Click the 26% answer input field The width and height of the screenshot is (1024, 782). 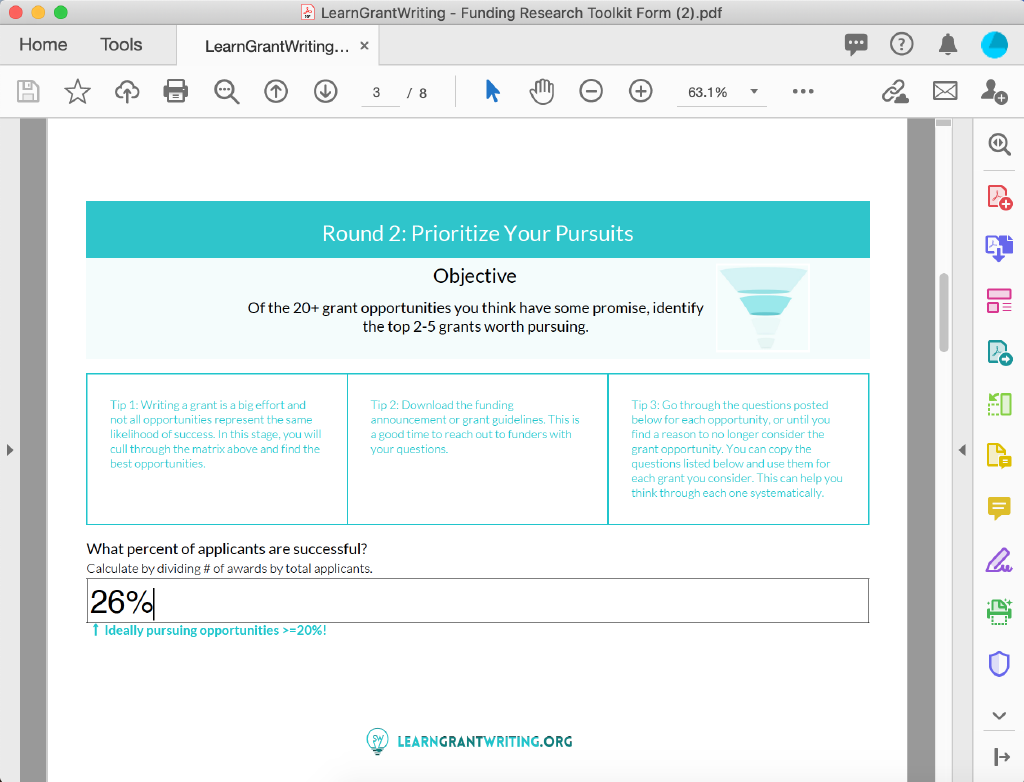point(477,600)
